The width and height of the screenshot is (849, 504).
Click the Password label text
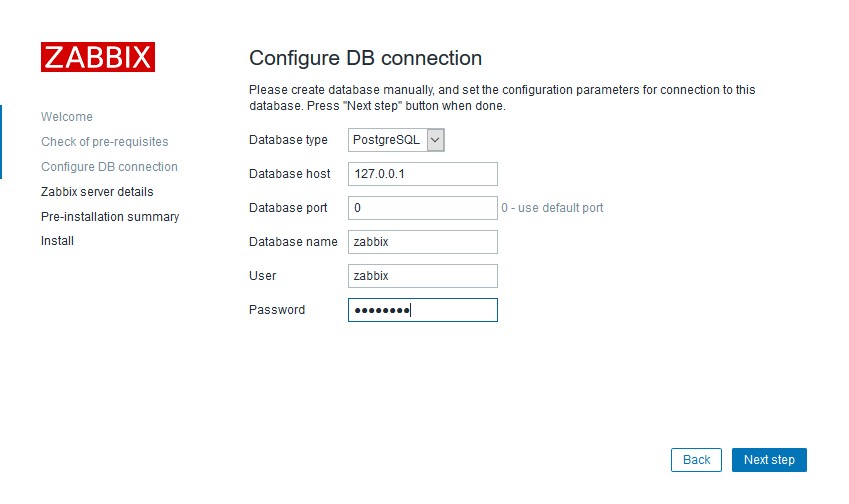tap(277, 310)
